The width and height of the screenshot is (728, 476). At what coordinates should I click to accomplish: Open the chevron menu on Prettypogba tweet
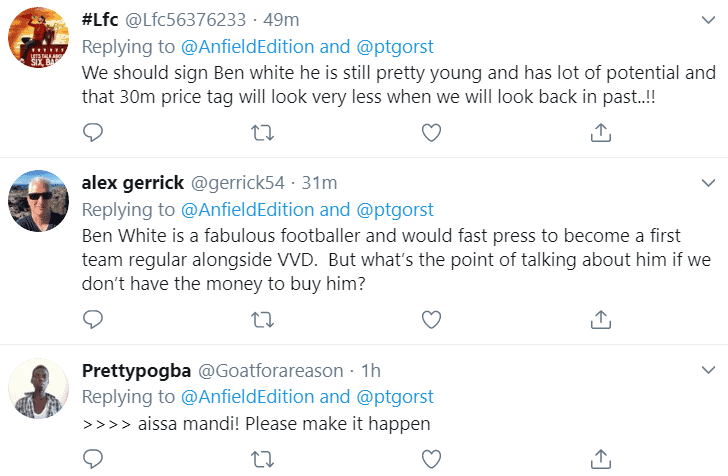point(708,370)
